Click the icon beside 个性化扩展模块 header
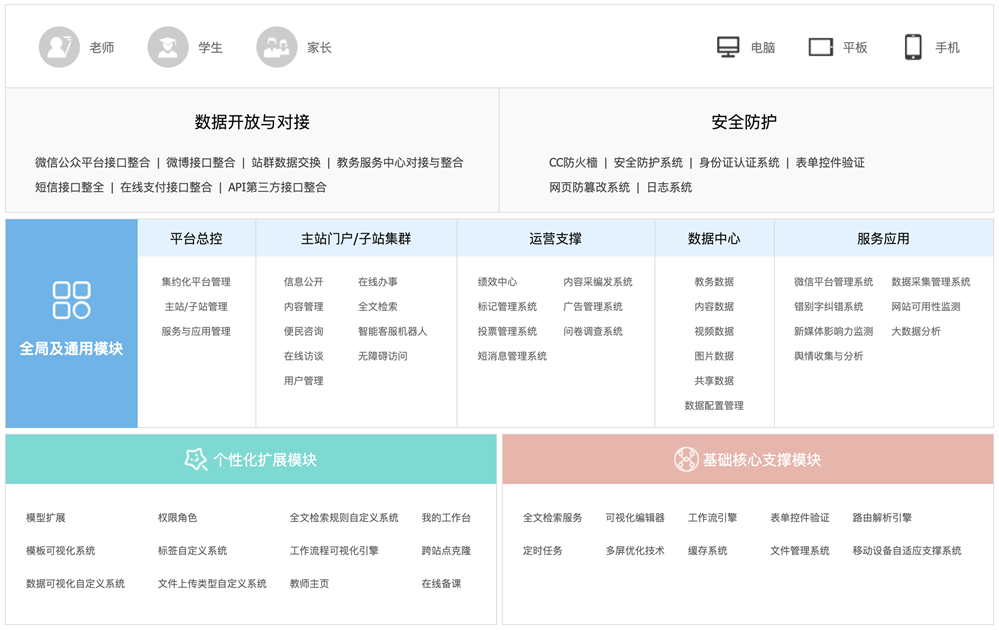This screenshot has width=999, height=630. pos(196,459)
